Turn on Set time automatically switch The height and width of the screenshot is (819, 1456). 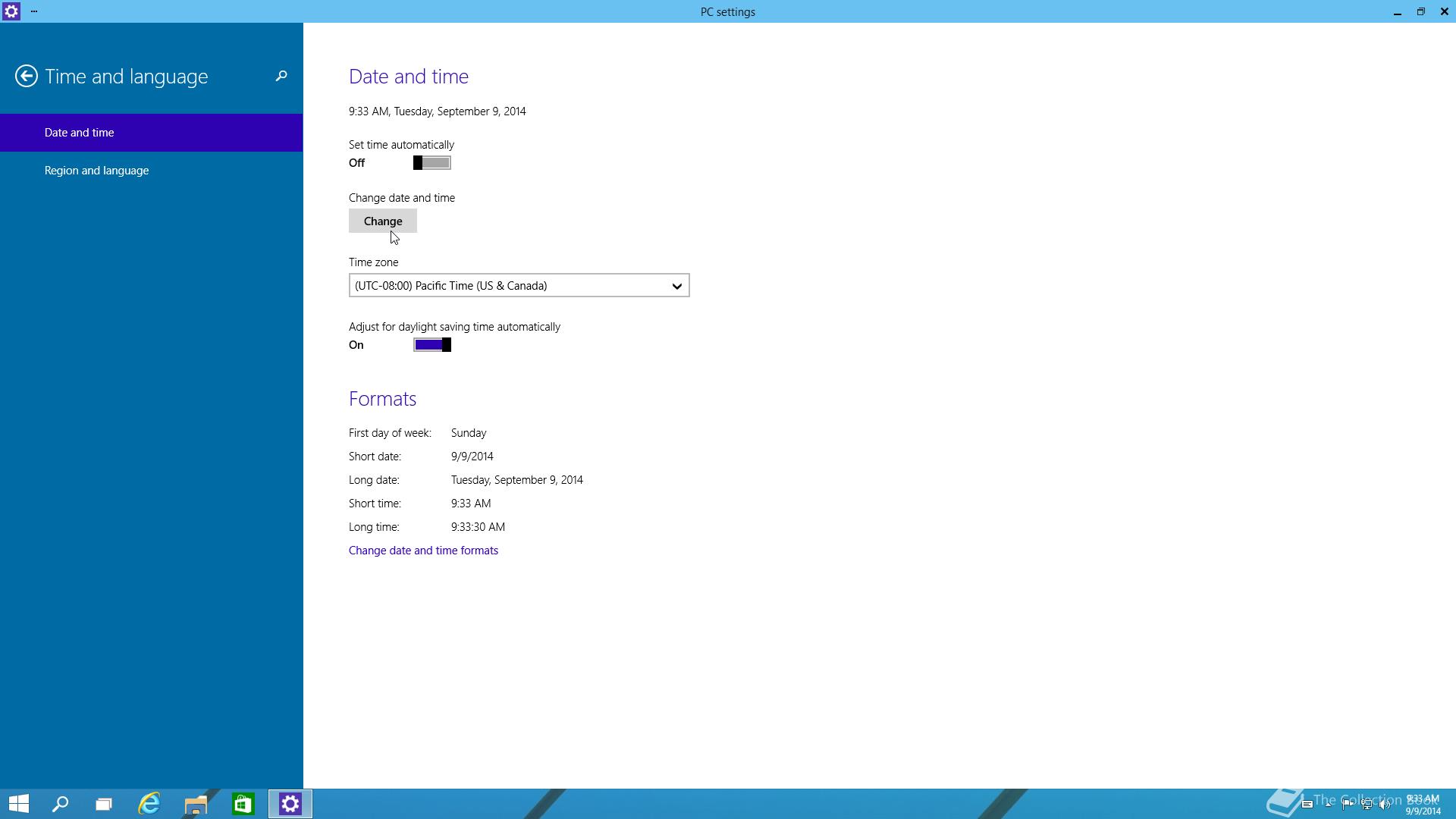[x=432, y=163]
